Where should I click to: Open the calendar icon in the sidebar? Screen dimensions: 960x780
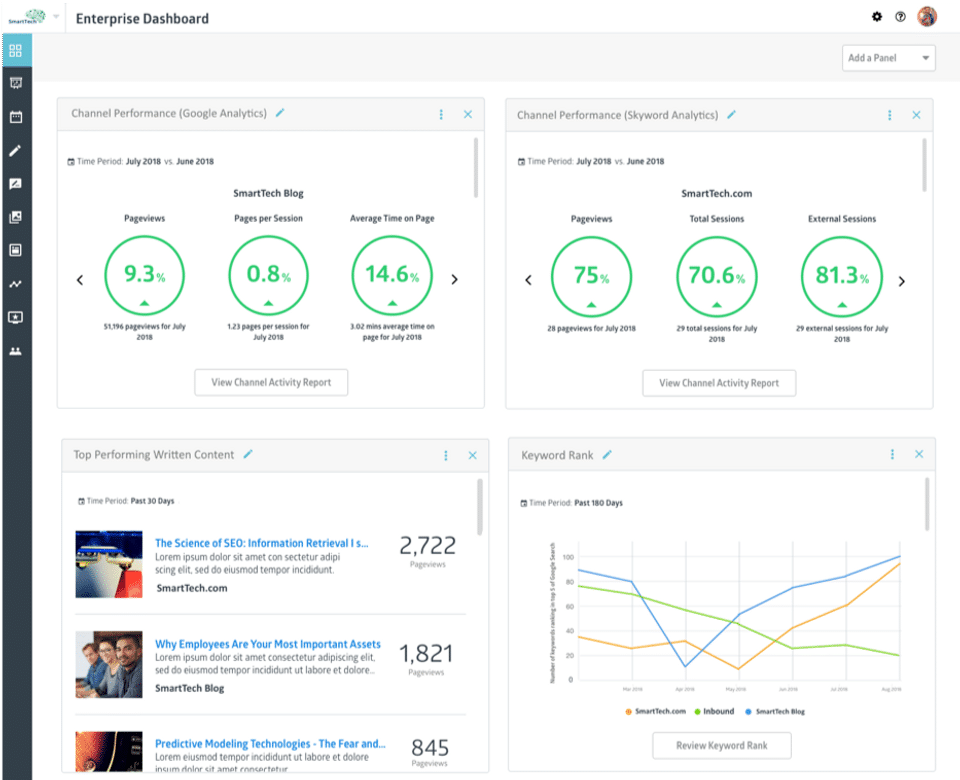(x=15, y=117)
